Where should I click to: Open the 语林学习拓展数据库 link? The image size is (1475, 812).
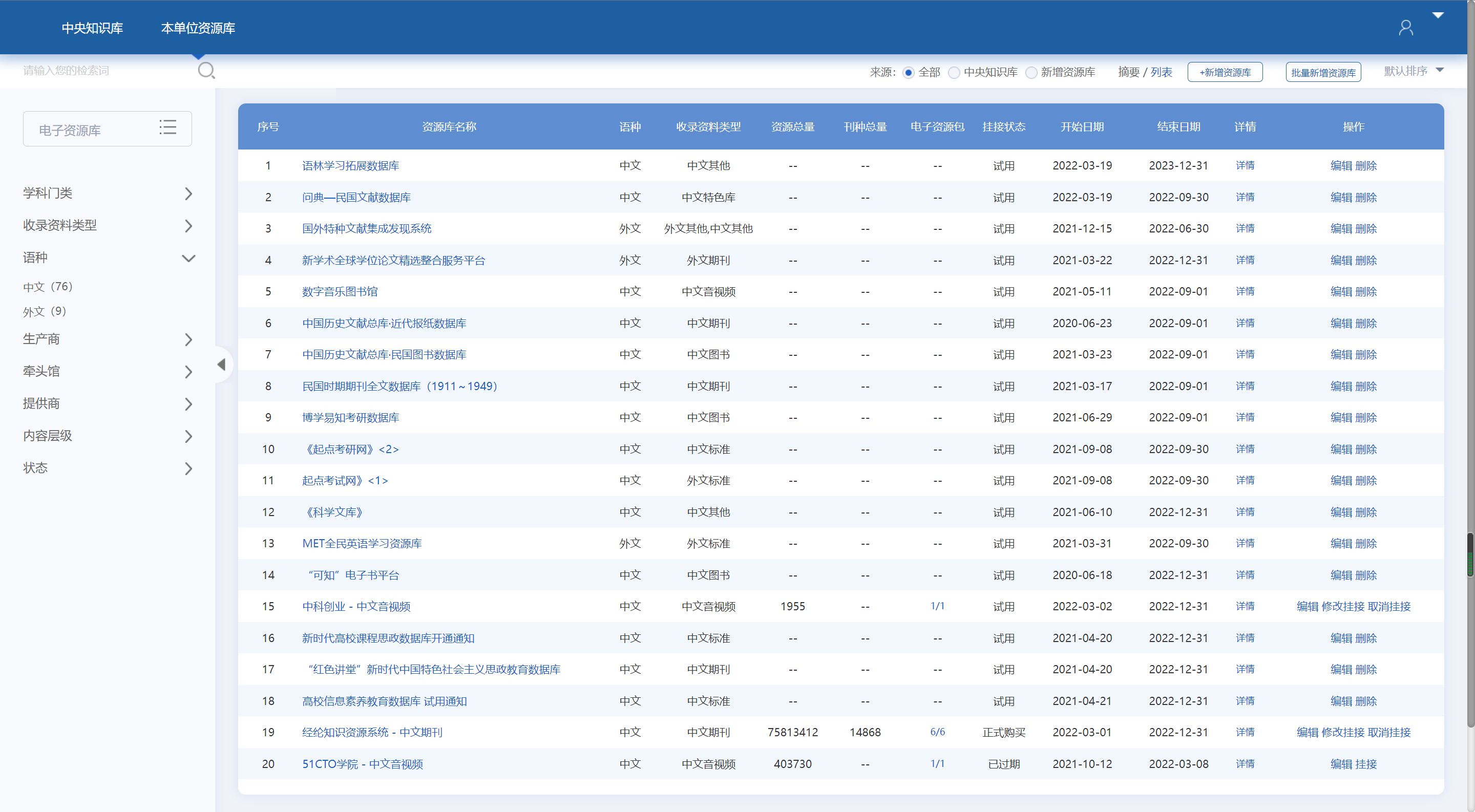click(350, 165)
